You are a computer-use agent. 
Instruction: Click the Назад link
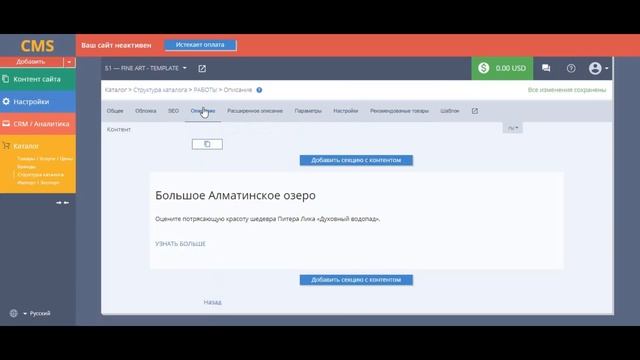(213, 302)
